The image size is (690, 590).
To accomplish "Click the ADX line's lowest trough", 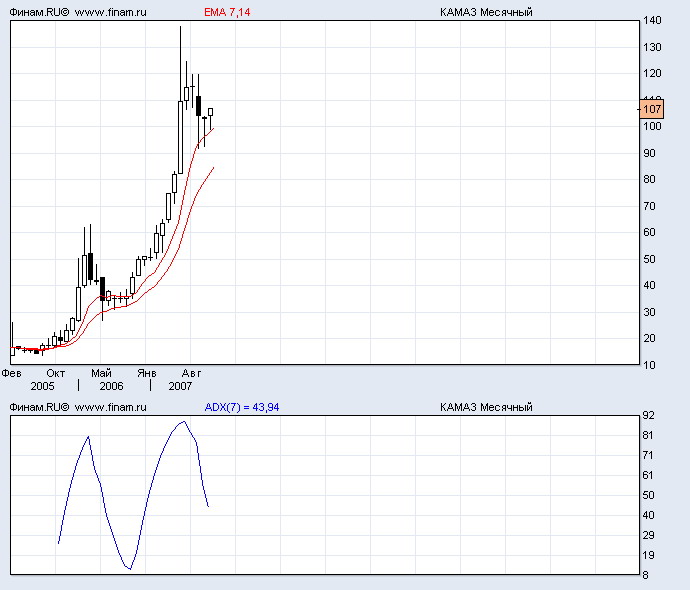I will coord(130,568).
